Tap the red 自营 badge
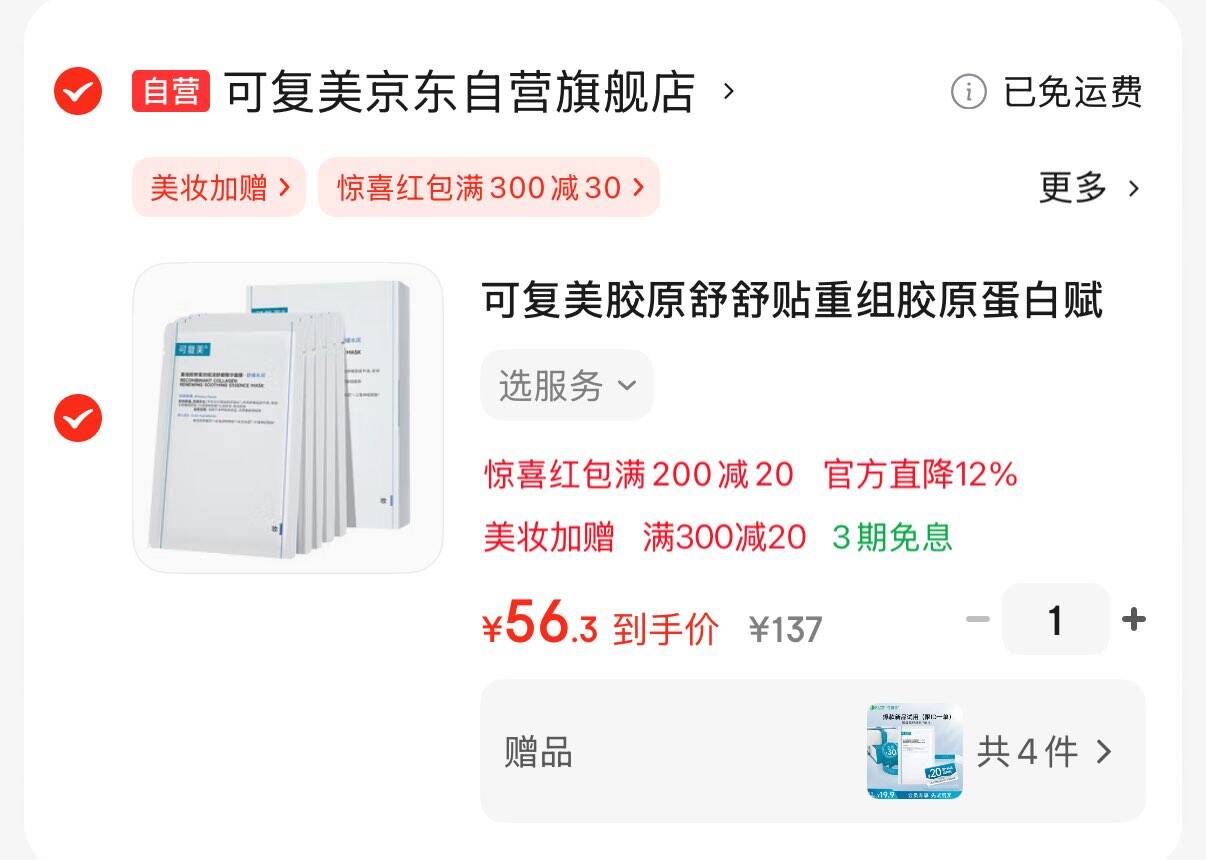1206x860 pixels. (x=171, y=92)
